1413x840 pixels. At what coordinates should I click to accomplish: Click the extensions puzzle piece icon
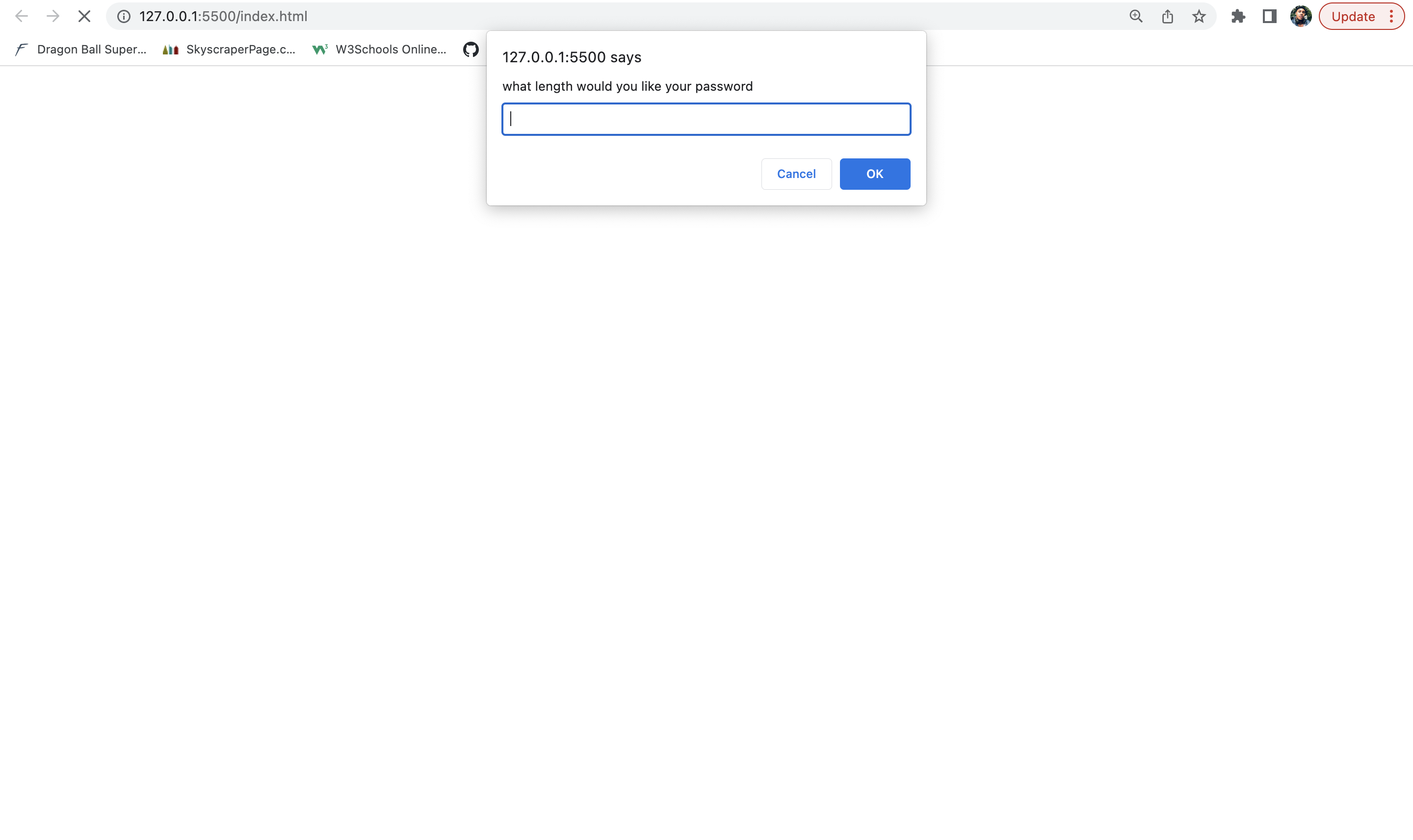(1237, 16)
